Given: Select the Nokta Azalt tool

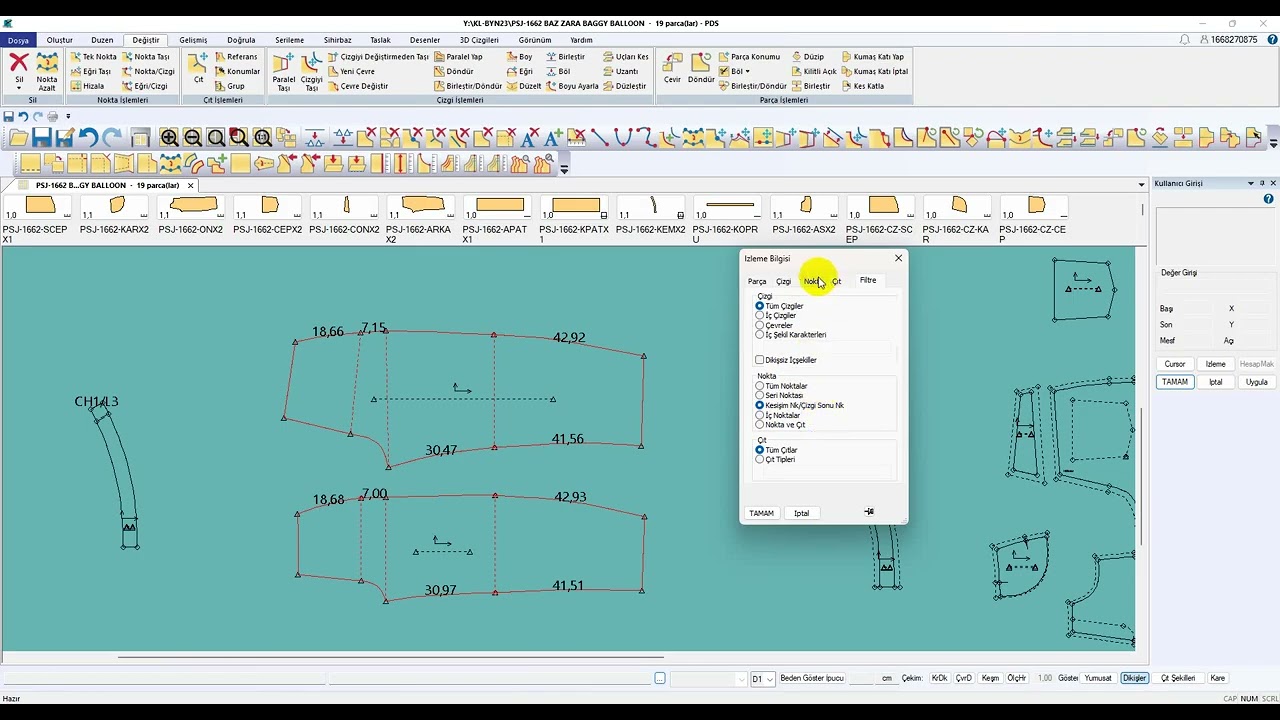Looking at the screenshot, I should [47, 72].
